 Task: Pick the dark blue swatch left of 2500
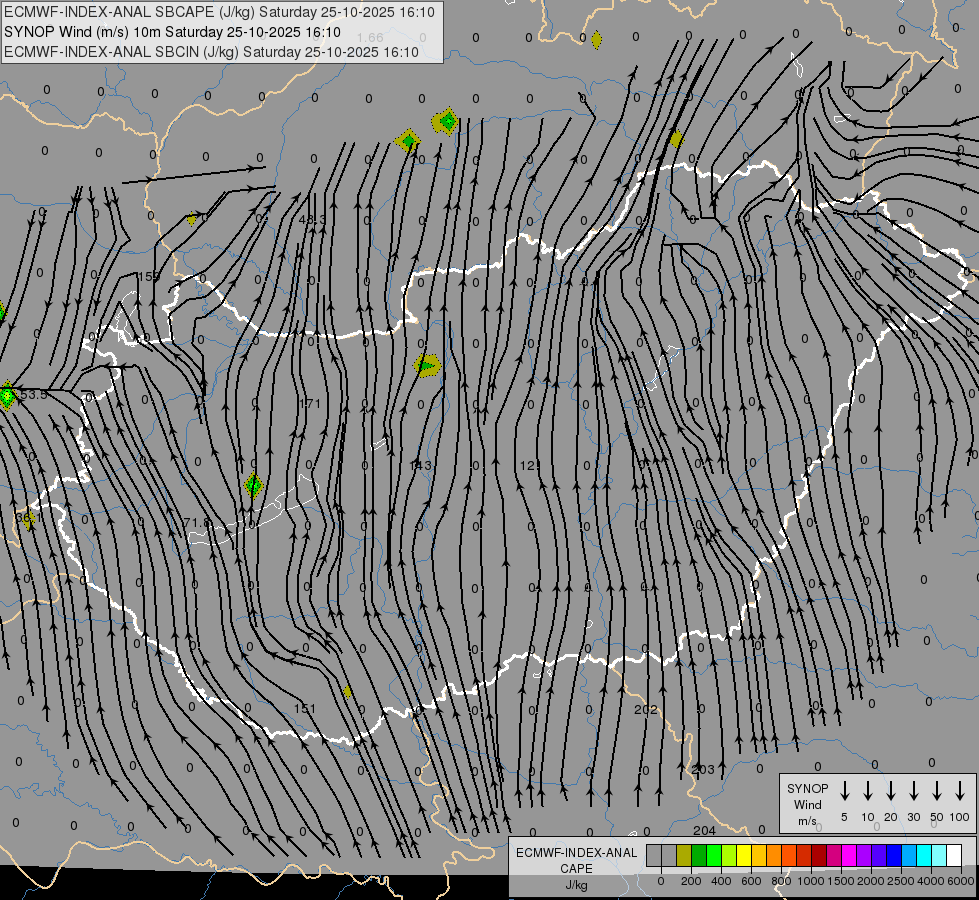[894, 855]
